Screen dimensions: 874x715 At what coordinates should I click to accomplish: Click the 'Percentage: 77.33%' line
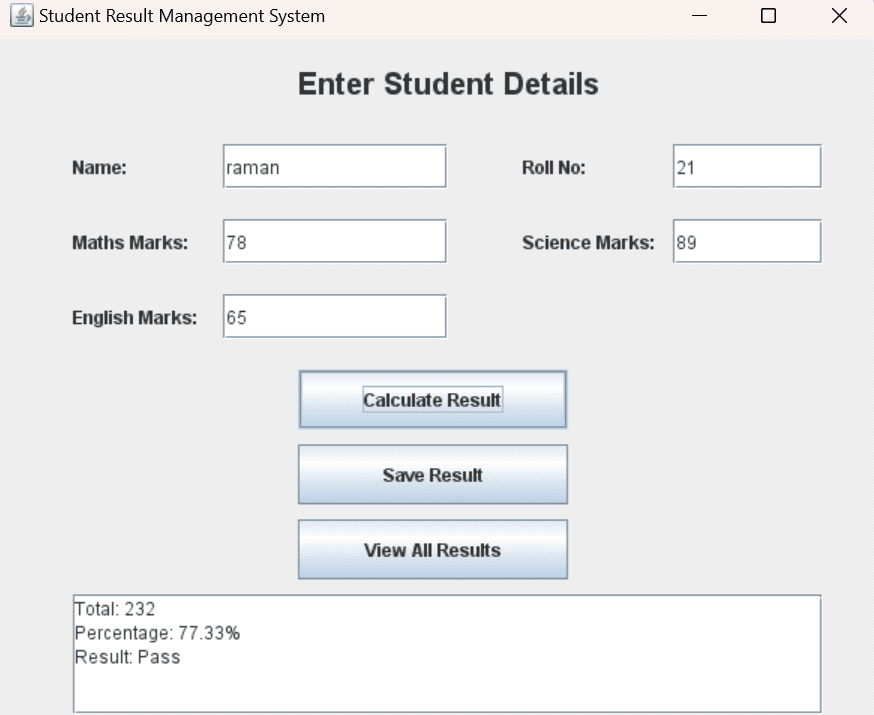coord(157,633)
